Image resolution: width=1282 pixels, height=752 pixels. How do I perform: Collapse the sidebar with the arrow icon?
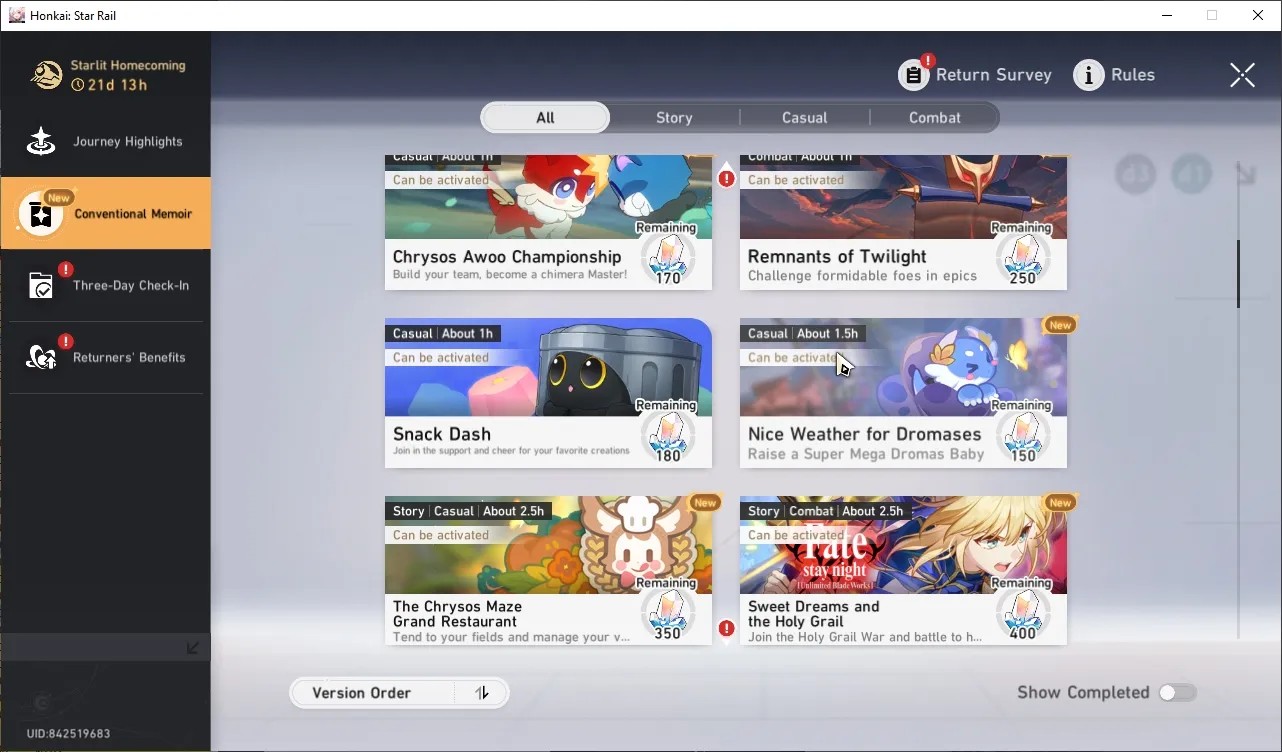193,648
